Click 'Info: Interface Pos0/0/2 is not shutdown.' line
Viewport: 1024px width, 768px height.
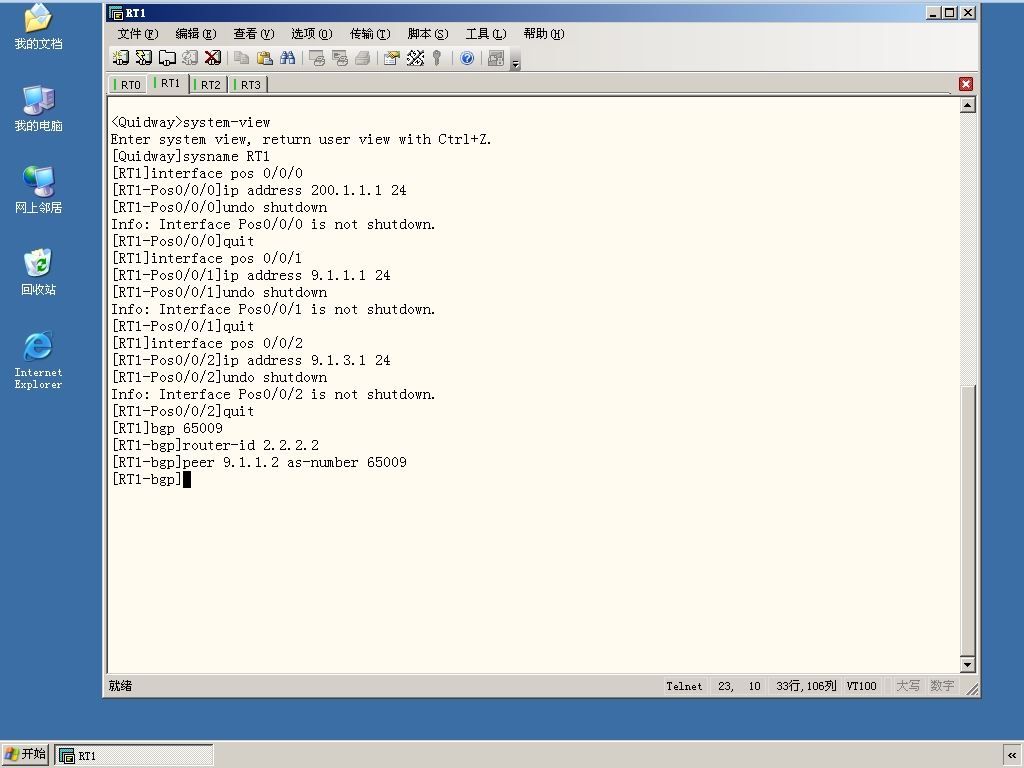pos(273,394)
